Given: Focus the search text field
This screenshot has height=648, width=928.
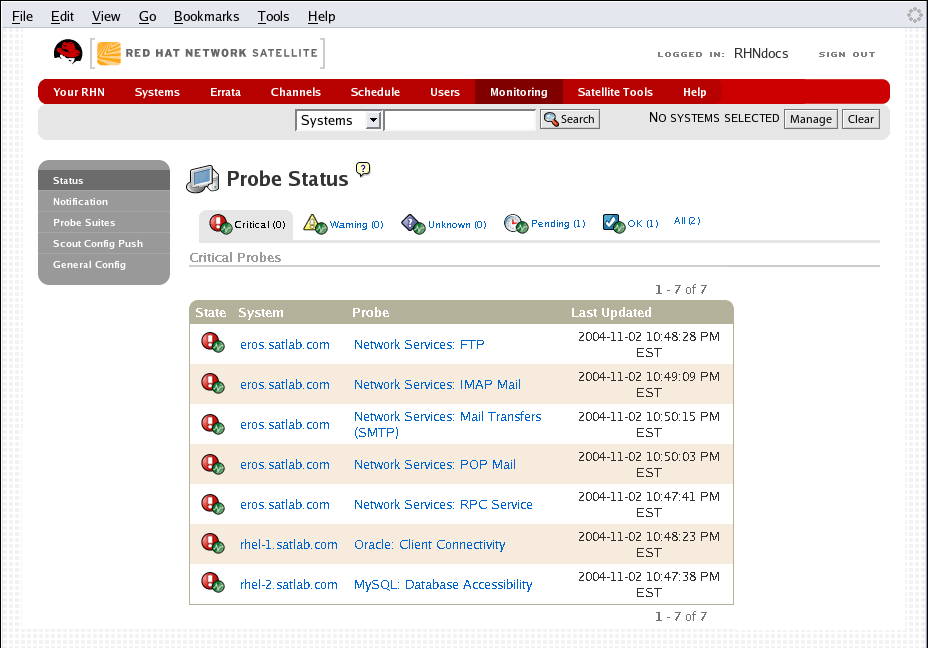Looking at the screenshot, I should coord(460,120).
